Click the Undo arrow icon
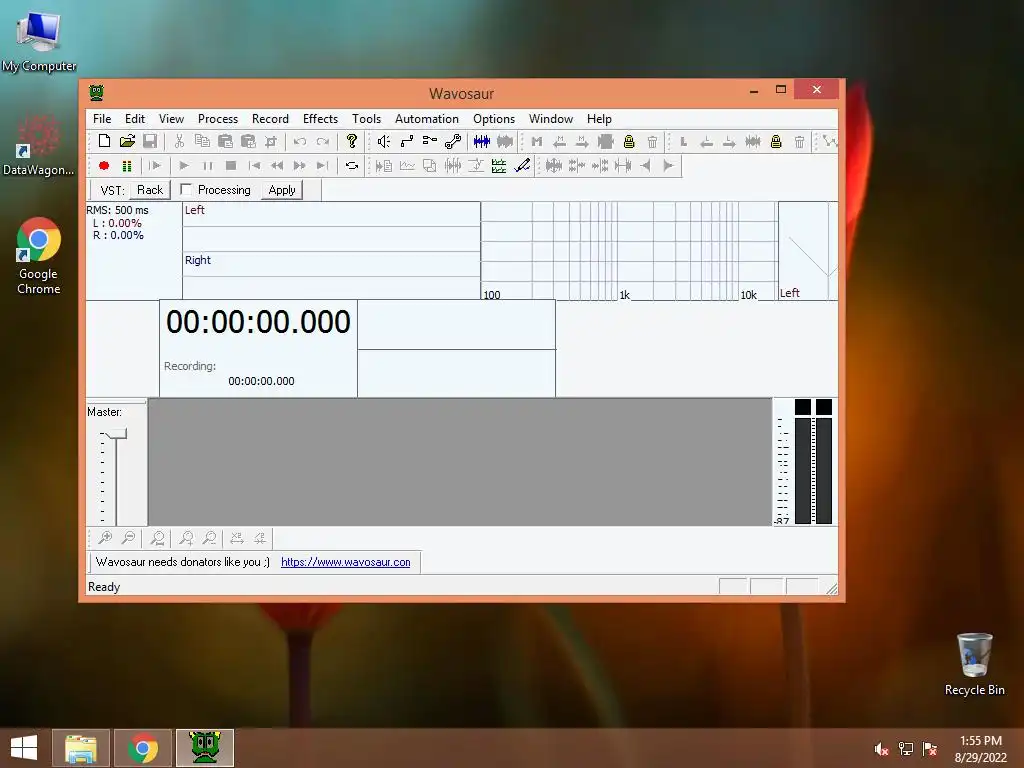The image size is (1024, 768). [300, 141]
